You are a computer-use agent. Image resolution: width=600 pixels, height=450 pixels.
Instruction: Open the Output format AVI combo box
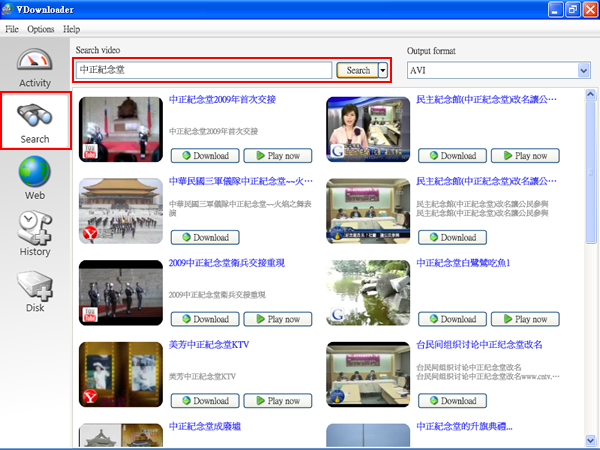(499, 71)
